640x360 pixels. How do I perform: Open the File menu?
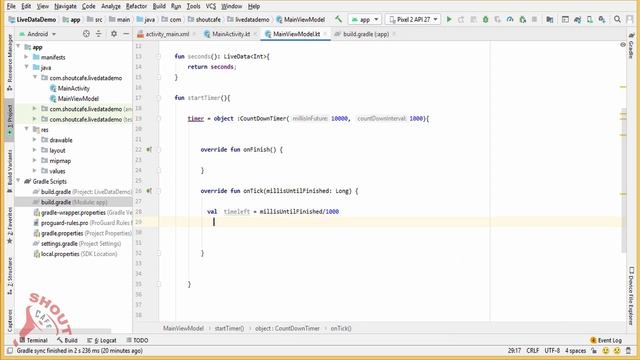click(11, 6)
